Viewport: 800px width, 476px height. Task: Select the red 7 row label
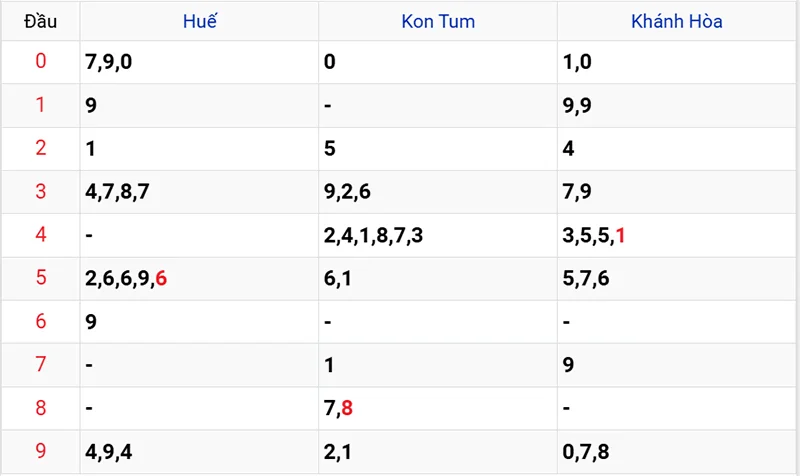[x=40, y=365]
